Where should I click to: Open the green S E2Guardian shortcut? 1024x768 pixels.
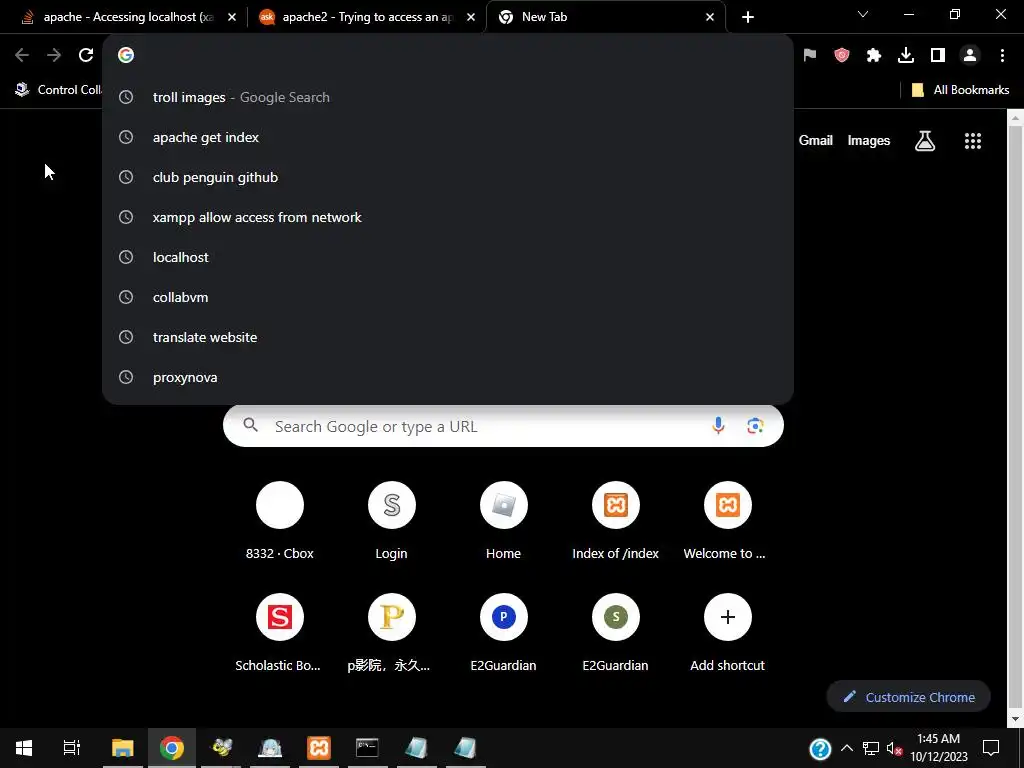[x=616, y=634]
